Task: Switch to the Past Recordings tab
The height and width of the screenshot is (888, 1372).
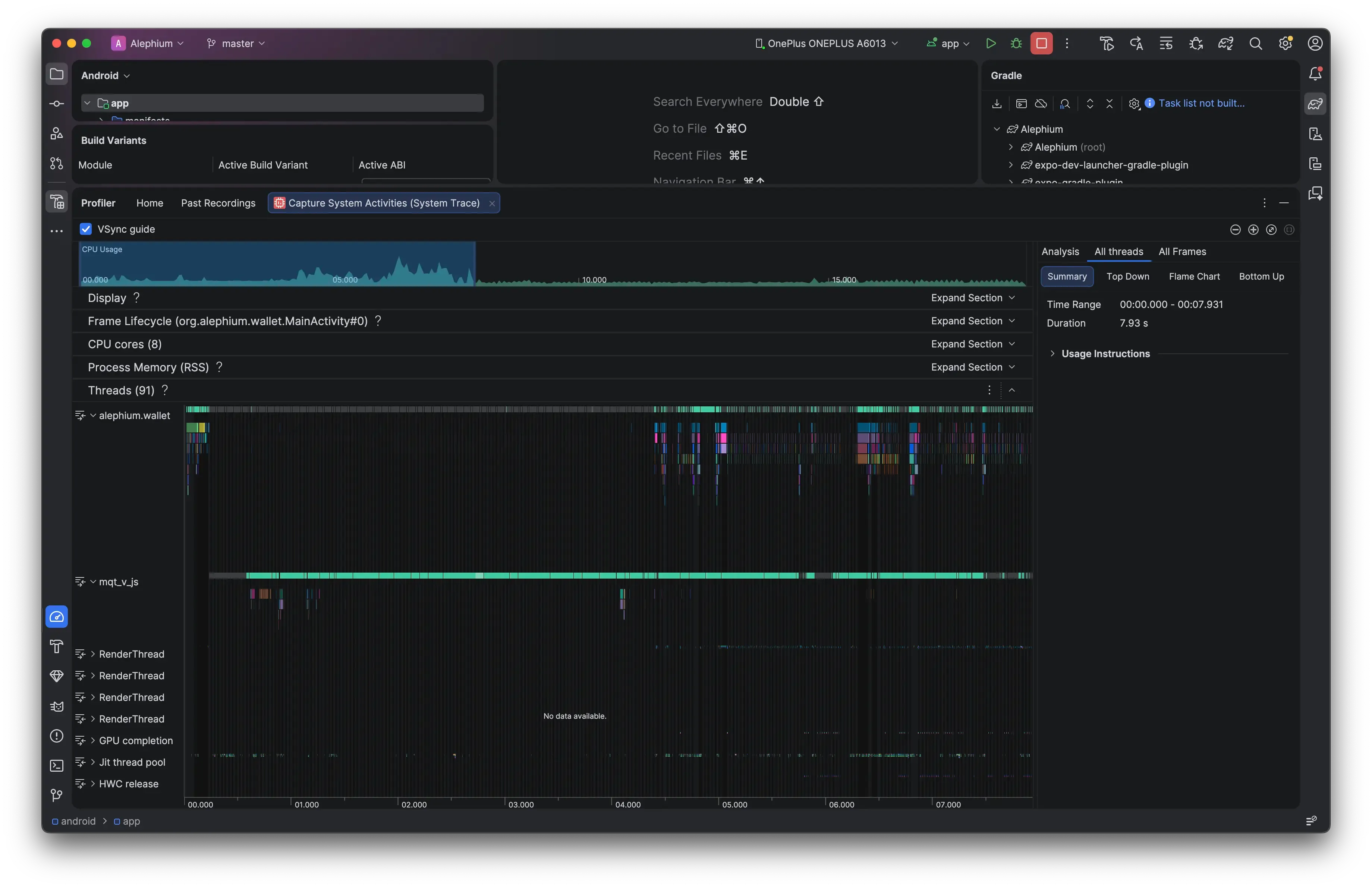Action: (x=218, y=203)
